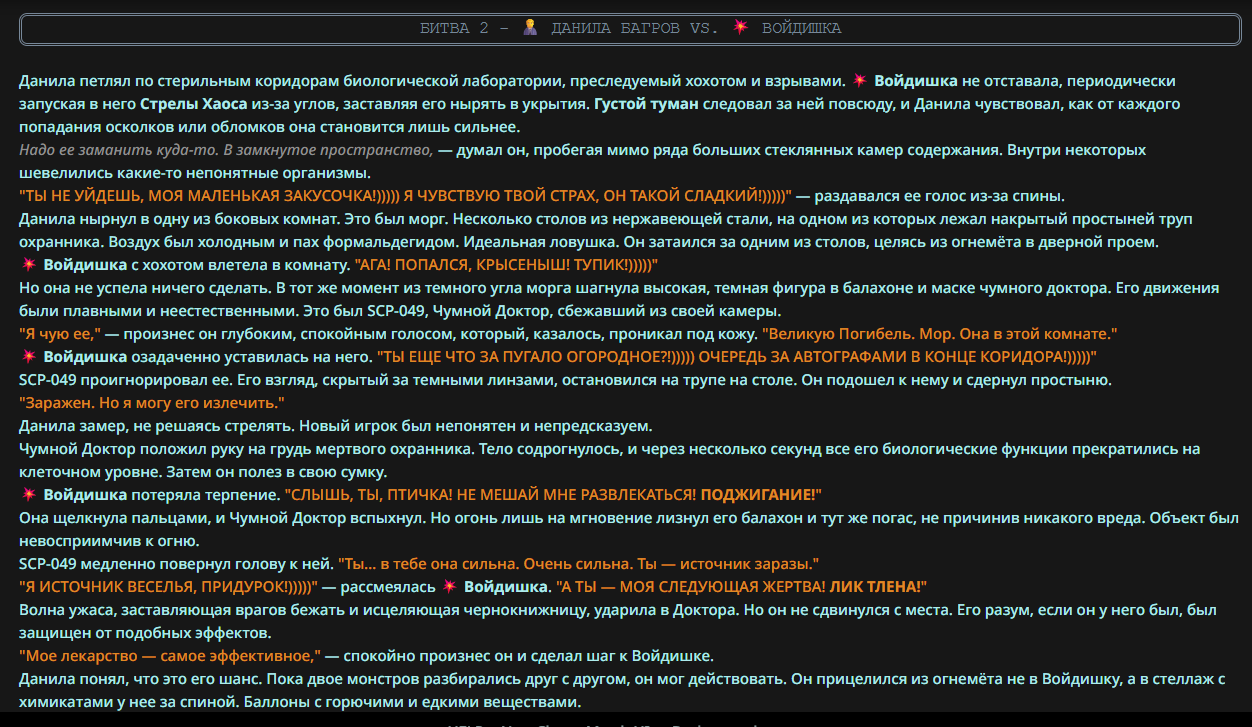This screenshot has height=727, width=1252.
Task: Click bold phrase 'Густой туман'
Action: click(647, 104)
